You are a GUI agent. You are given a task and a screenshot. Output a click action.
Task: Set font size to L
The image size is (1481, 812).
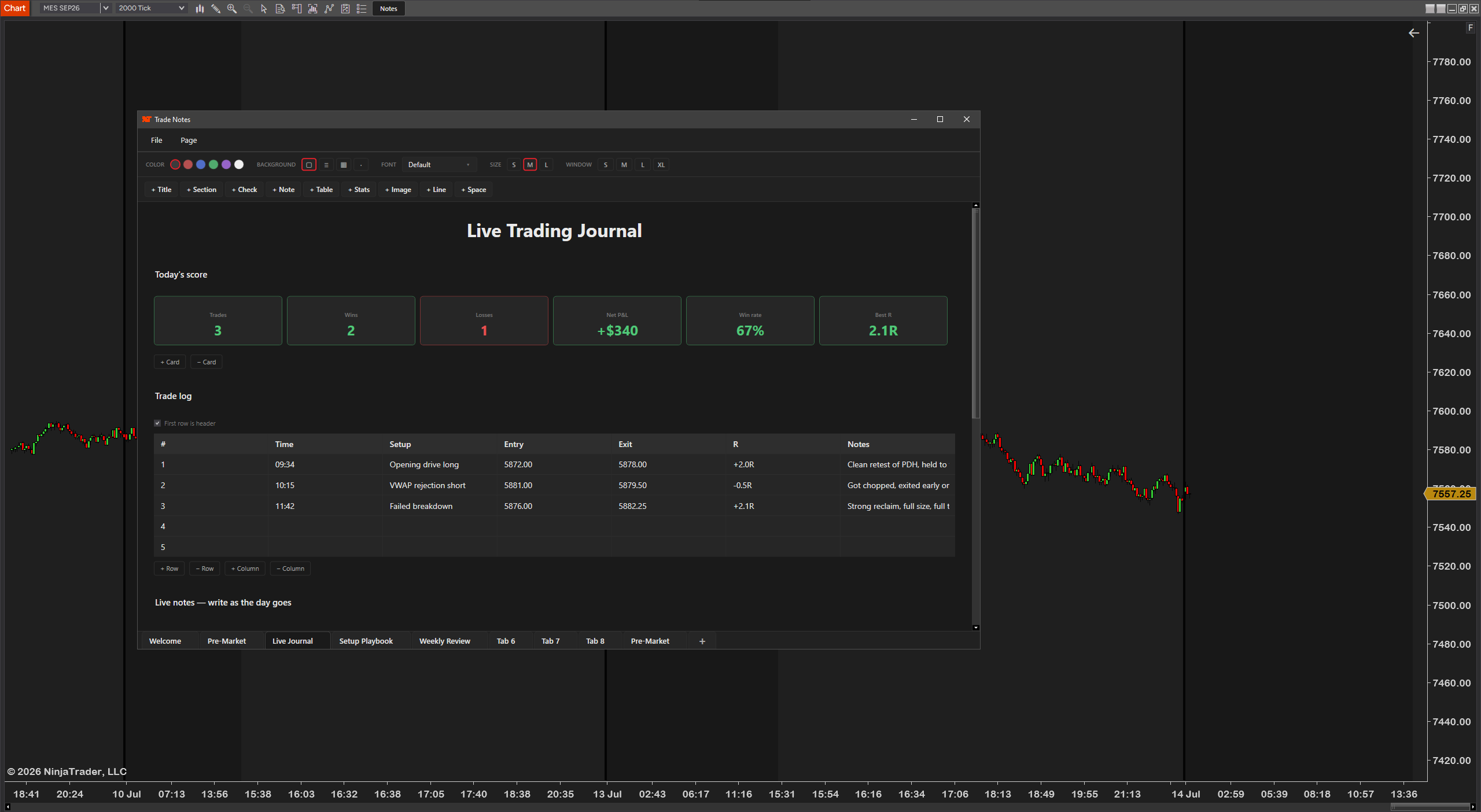pos(546,165)
